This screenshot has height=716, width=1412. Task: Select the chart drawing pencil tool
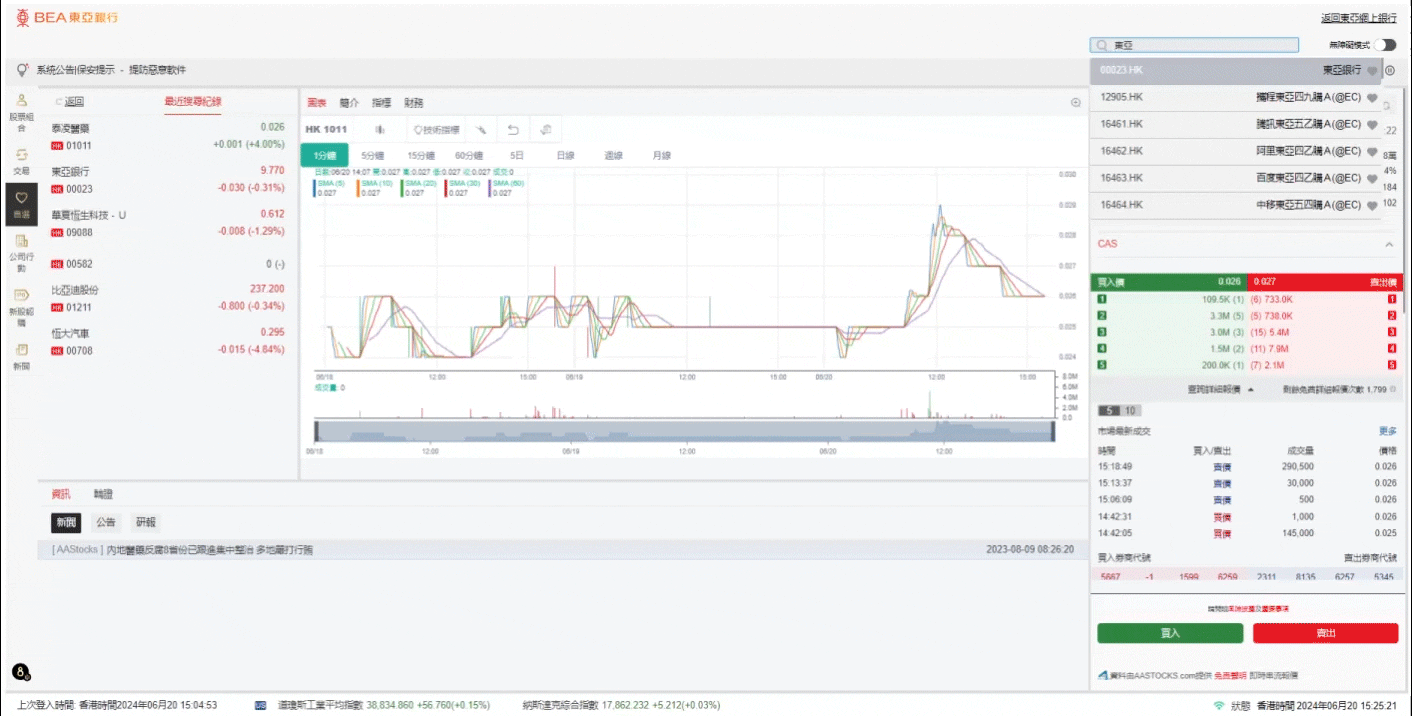480,129
